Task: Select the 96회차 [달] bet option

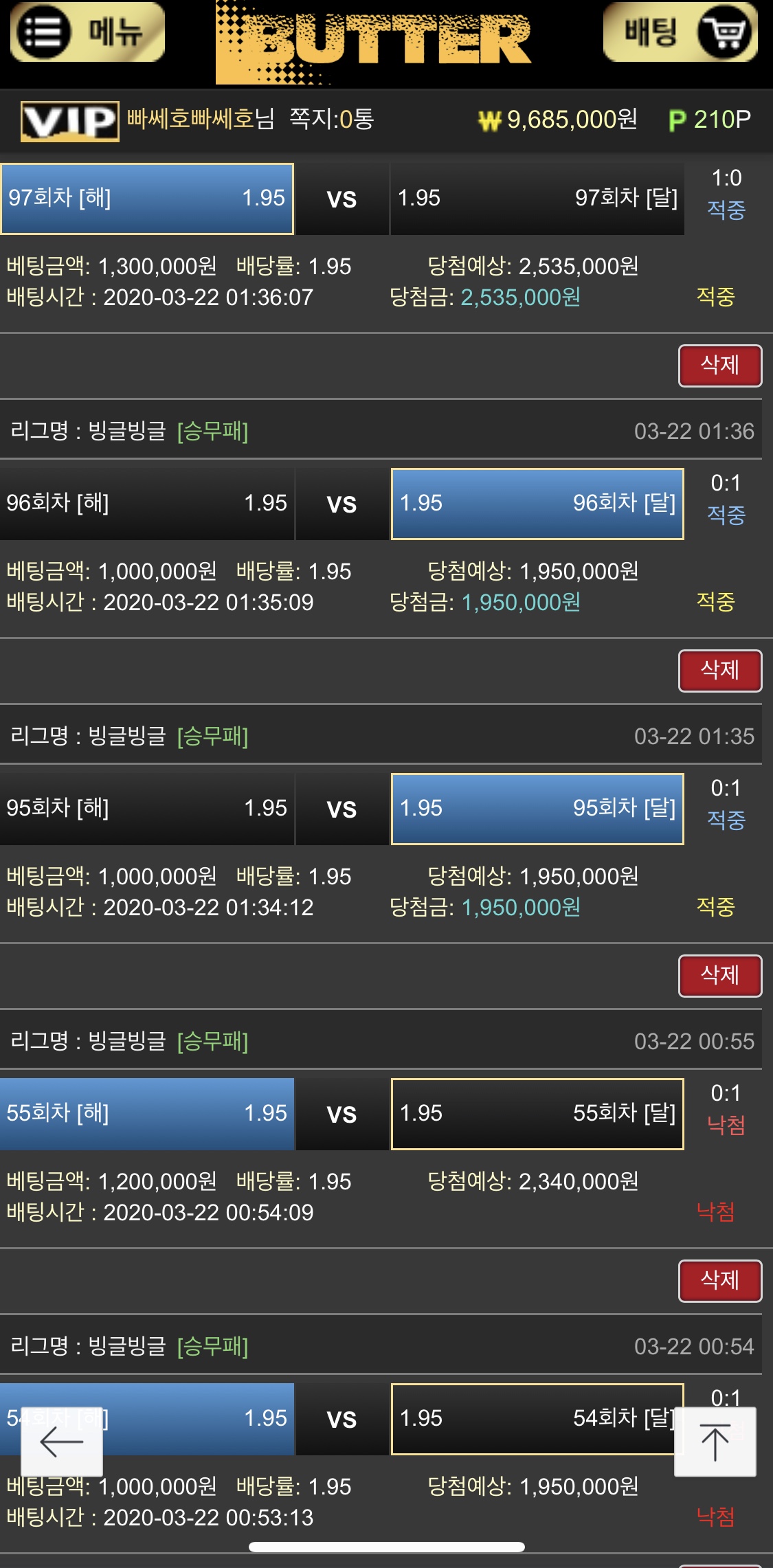Action: (x=537, y=504)
